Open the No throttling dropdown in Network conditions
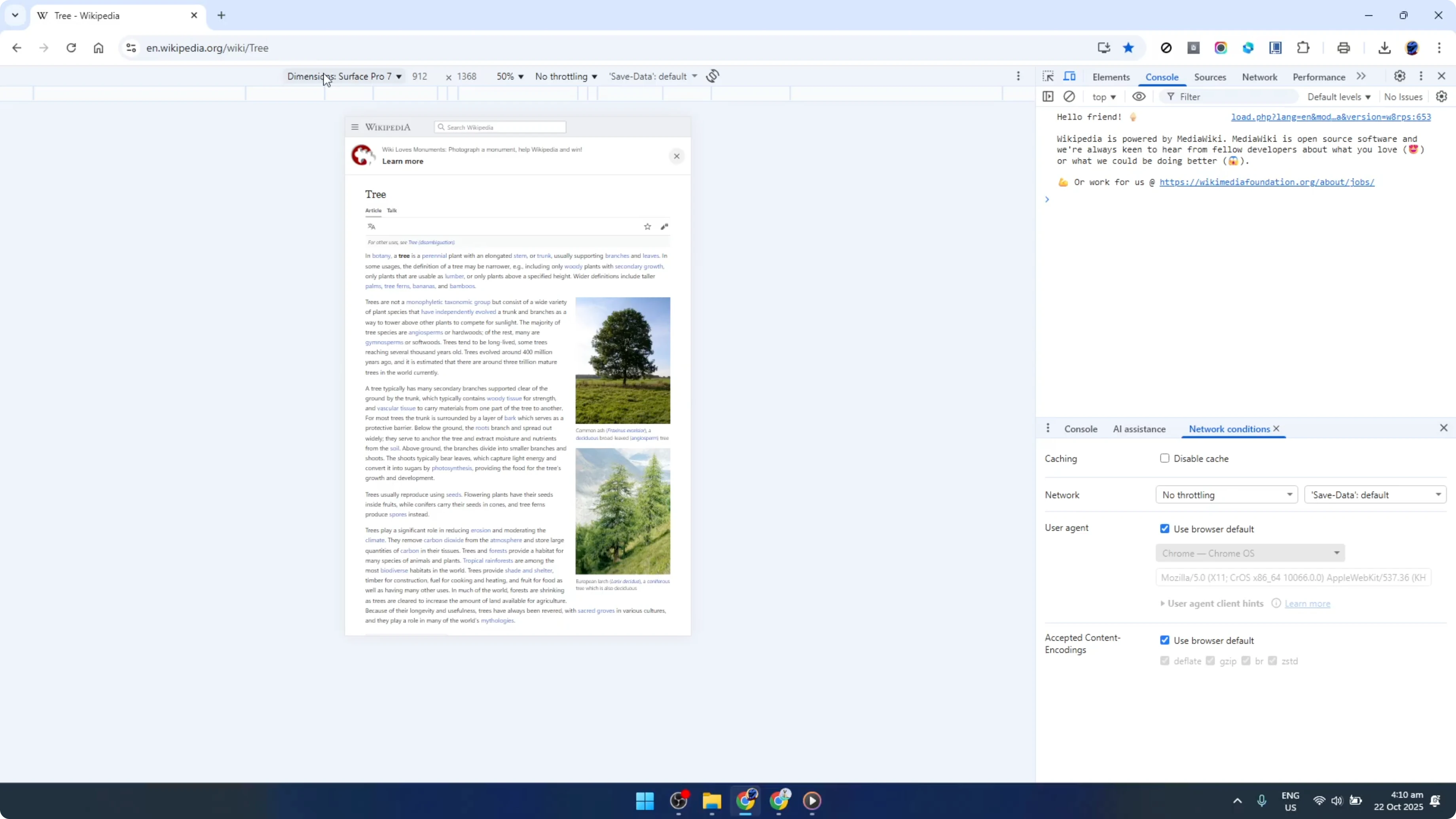The image size is (1456, 819). pyautogui.click(x=1227, y=494)
